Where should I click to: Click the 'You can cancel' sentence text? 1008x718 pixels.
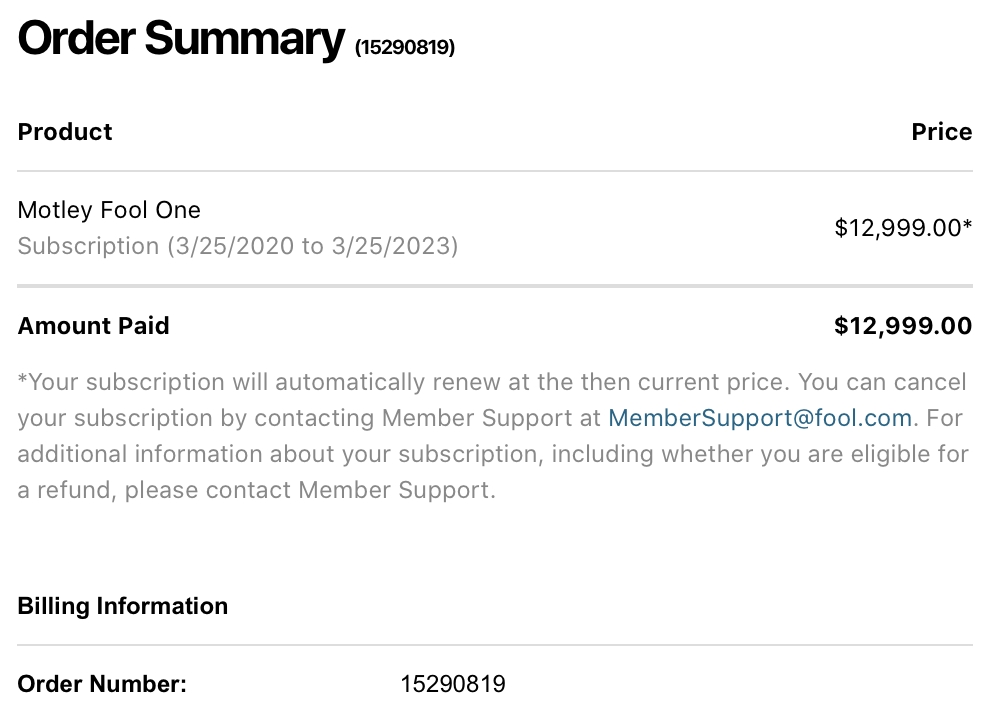882,382
